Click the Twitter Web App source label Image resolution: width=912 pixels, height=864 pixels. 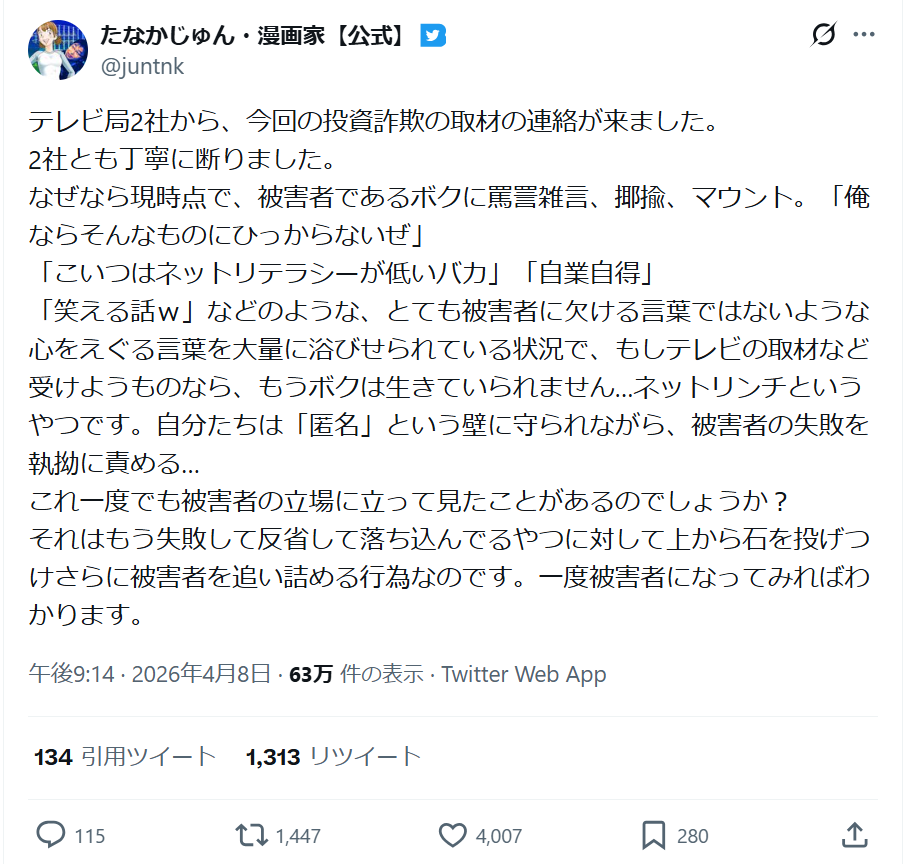[523, 674]
